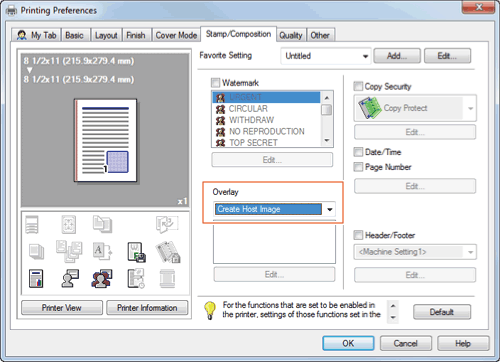Go to the Layout tab
The width and height of the screenshot is (500, 362).
[x=106, y=35]
